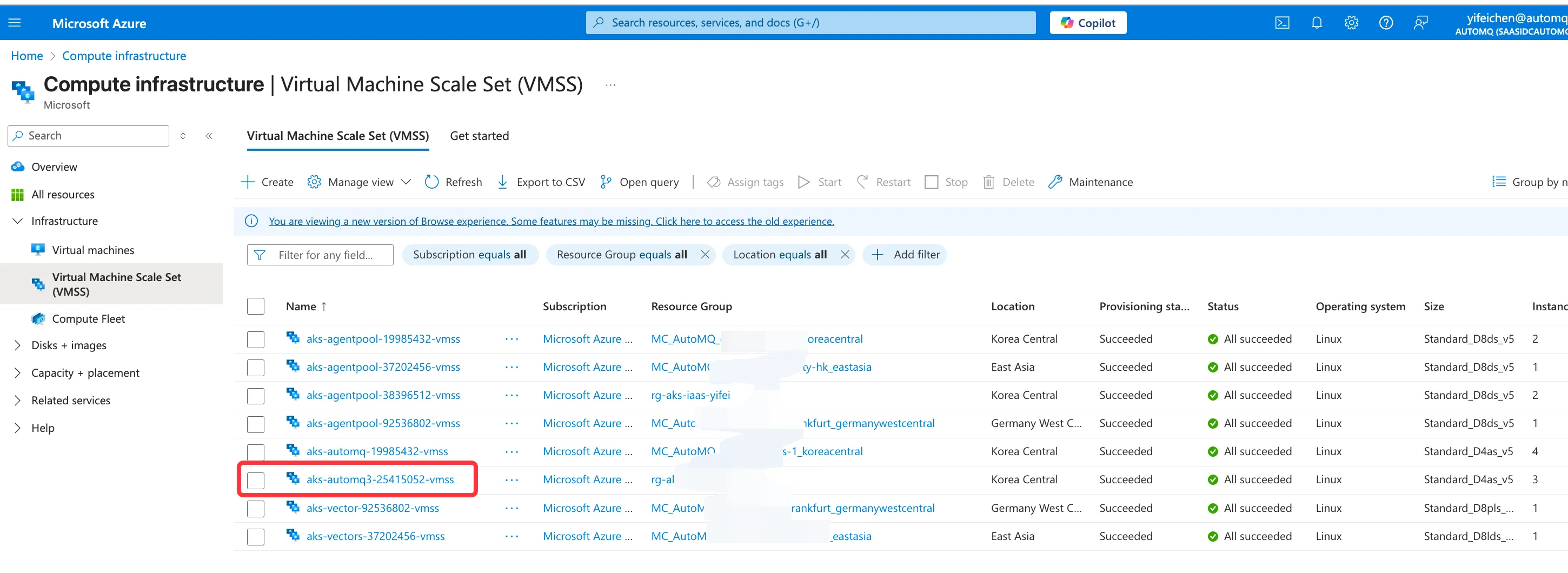Image resolution: width=1568 pixels, height=573 pixels.
Task: Open Virtual machines in the sidebar
Action: 93,250
